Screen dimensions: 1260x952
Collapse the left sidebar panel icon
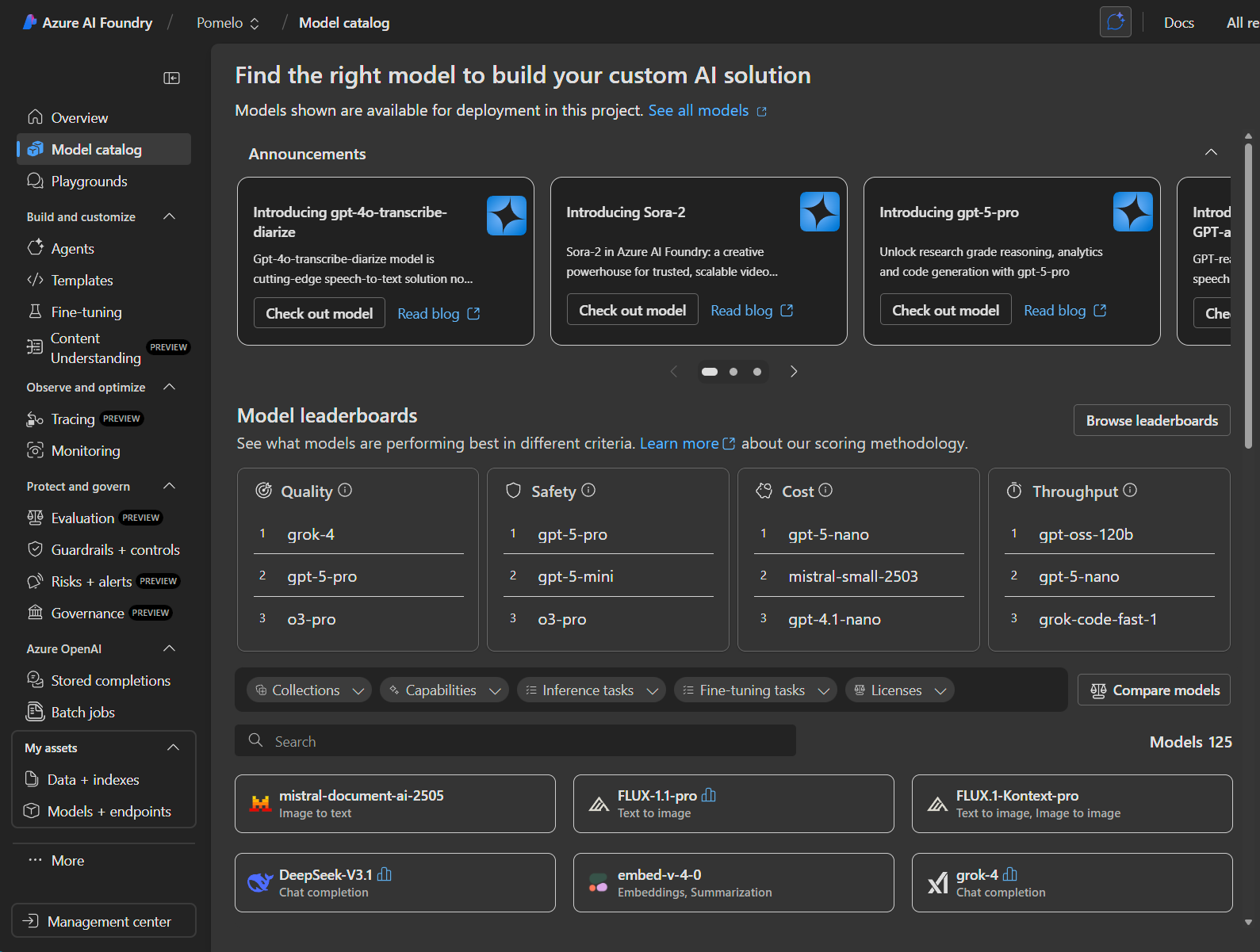[171, 78]
